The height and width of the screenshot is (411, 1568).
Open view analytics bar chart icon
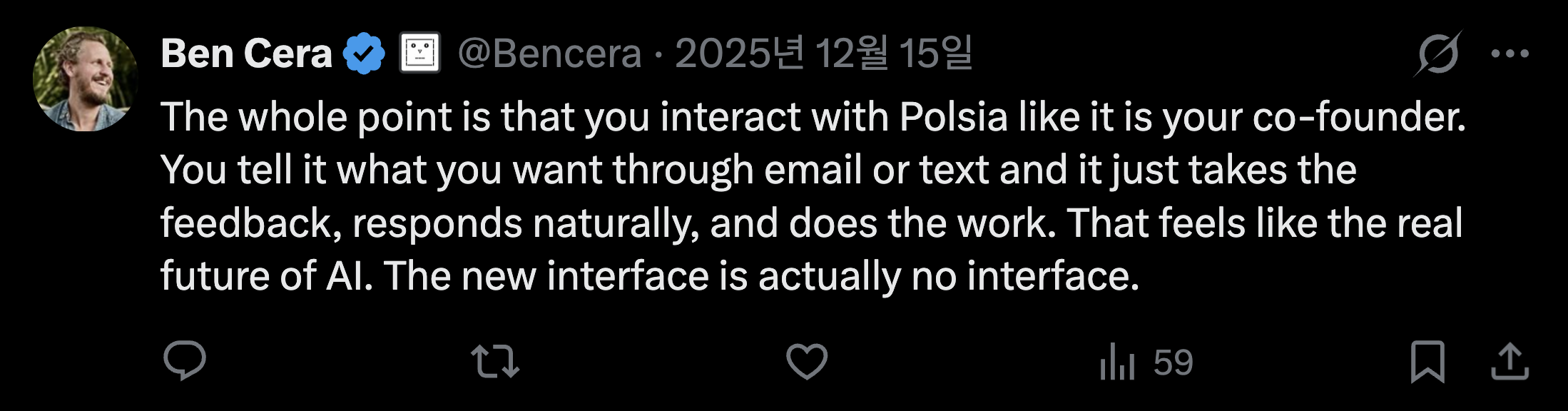[x=1117, y=362]
